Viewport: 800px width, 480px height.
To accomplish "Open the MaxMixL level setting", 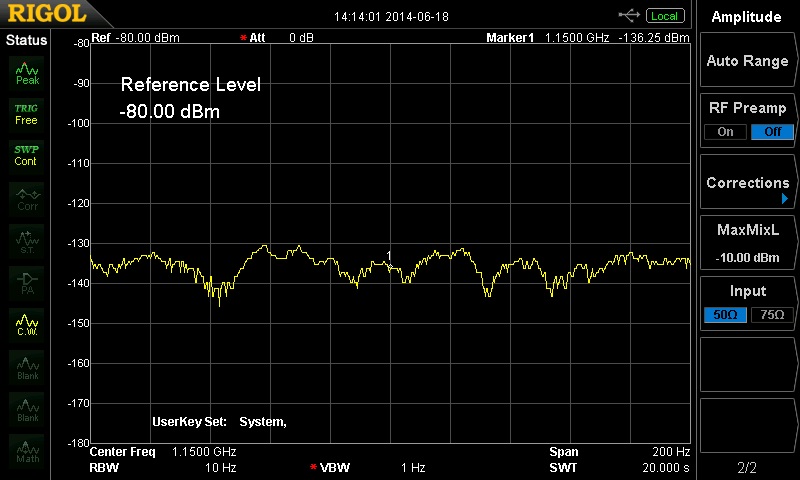I will tap(747, 243).
